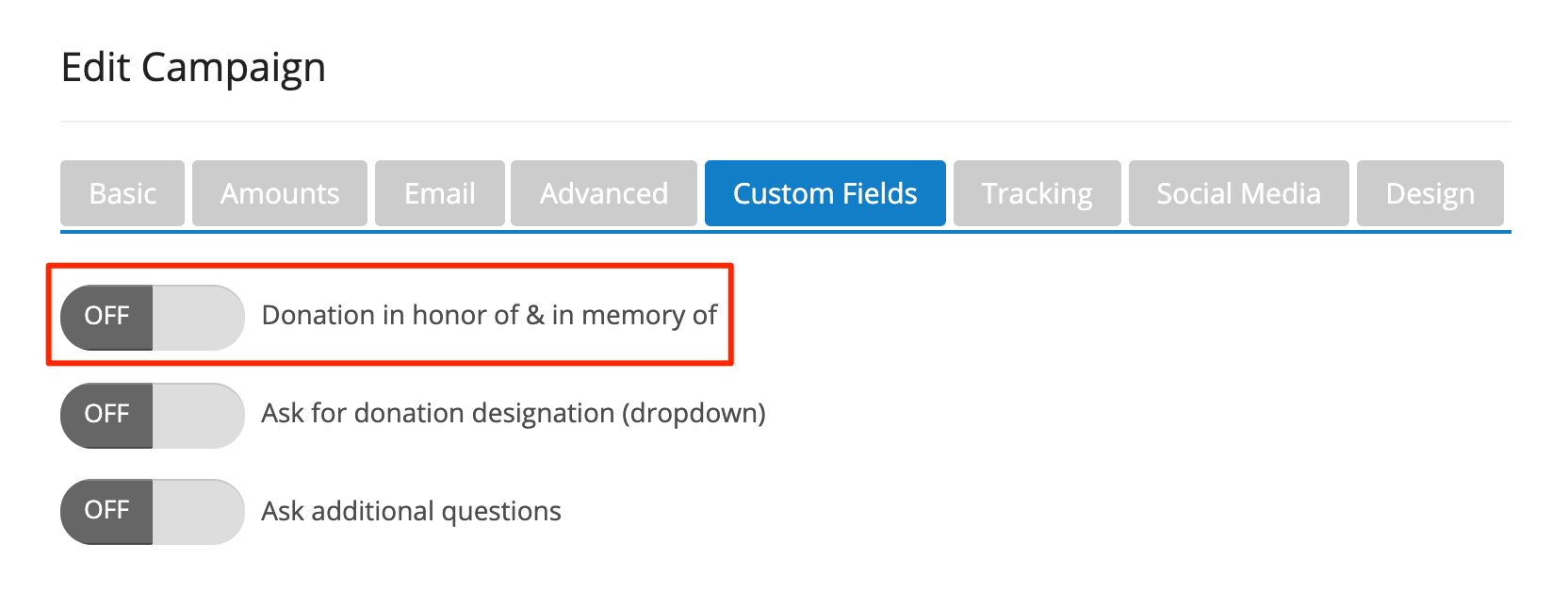Open the Basic tab
The height and width of the screenshot is (592, 1568).
122,193
